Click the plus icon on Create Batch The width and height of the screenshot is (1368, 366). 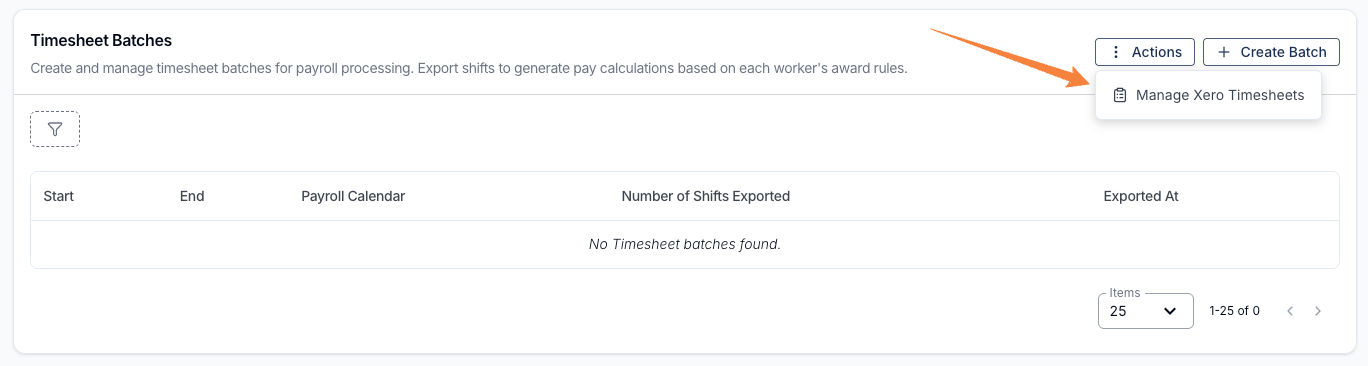[1224, 52]
